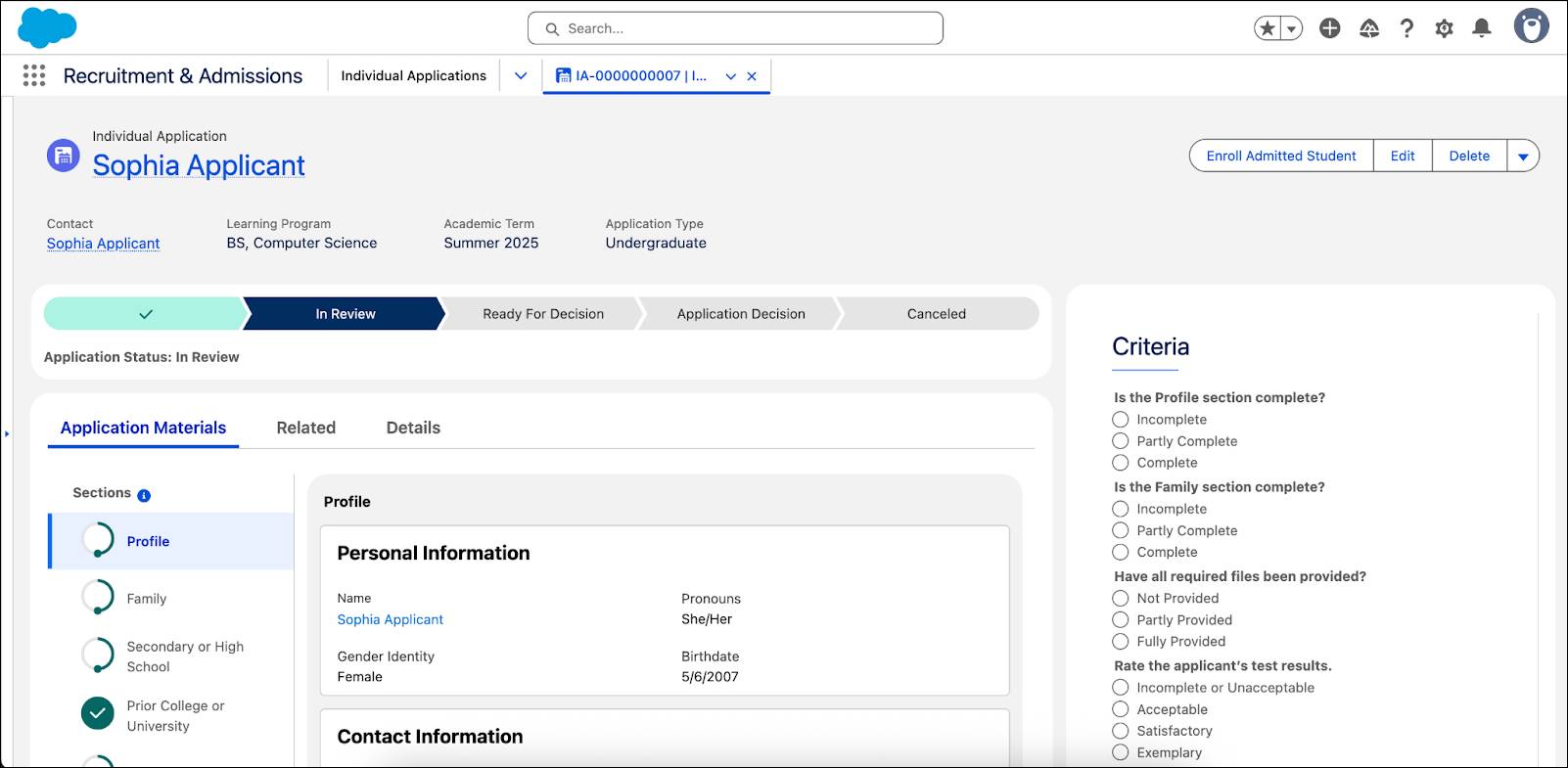This screenshot has width=1568, height=768.
Task: Open more record actions dropdown arrow
Action: [x=1523, y=156]
